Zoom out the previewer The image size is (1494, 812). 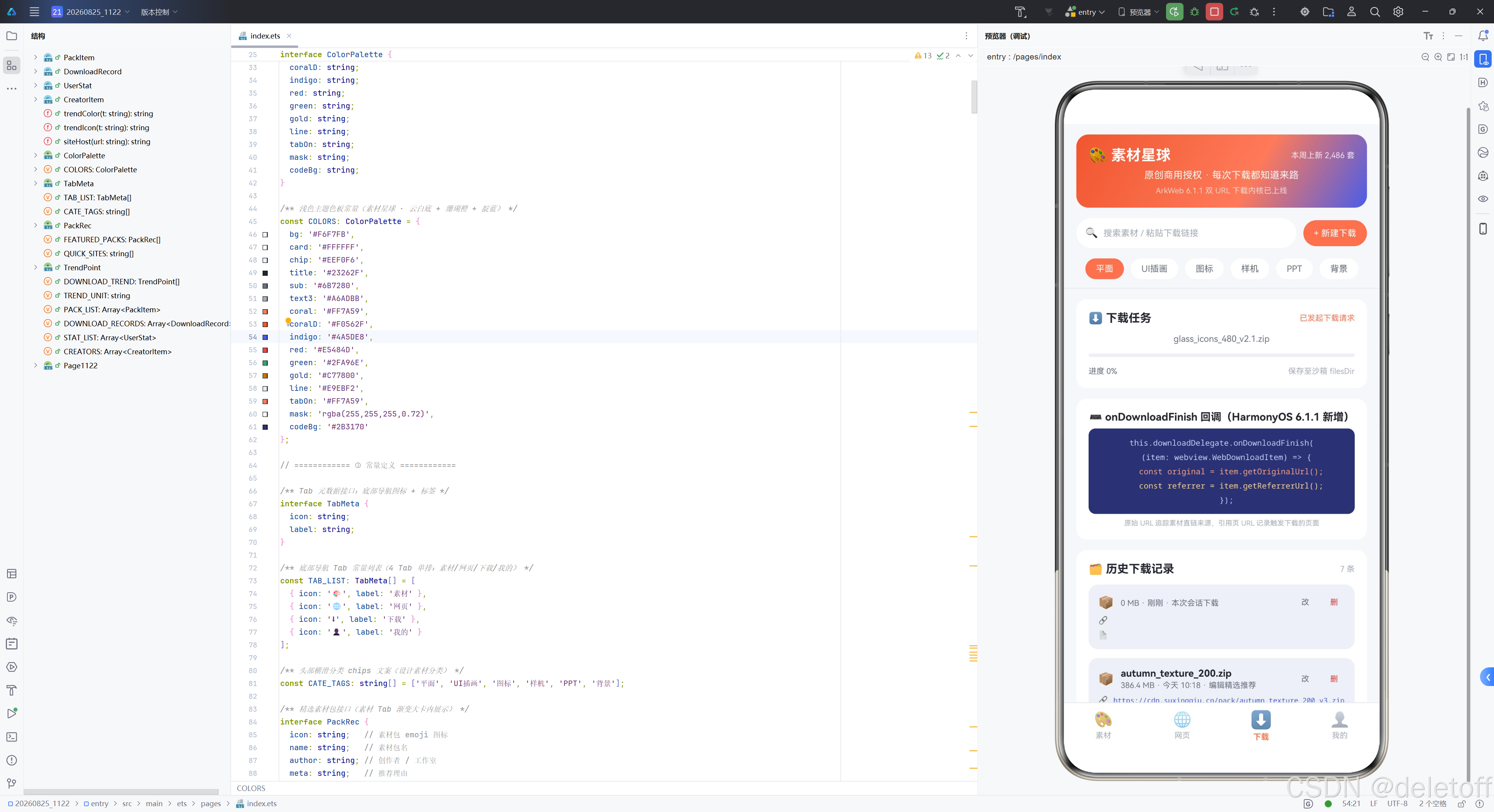[x=1425, y=57]
